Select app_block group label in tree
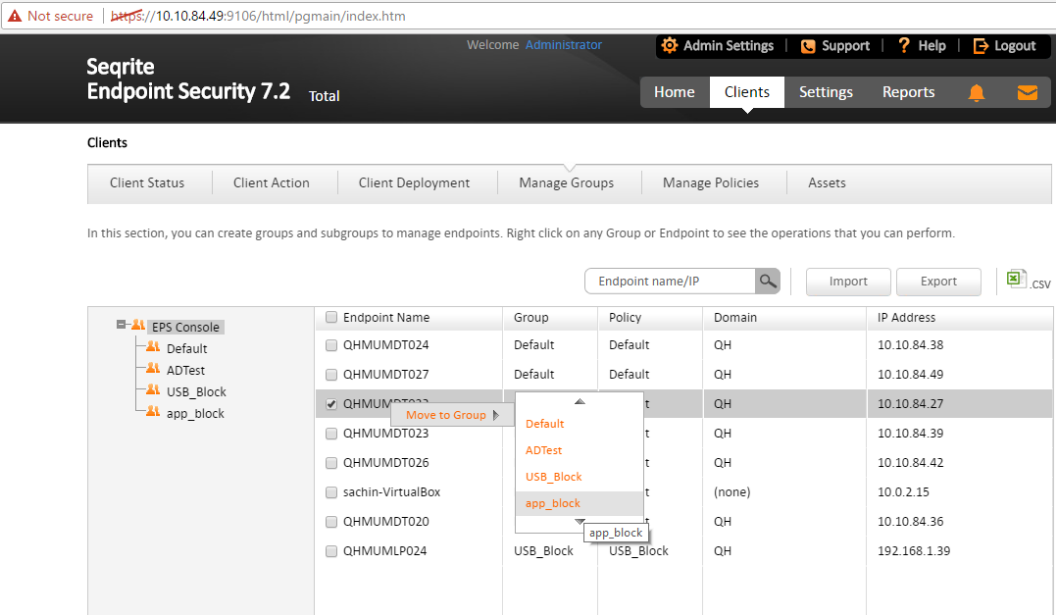The image size is (1056, 615). pyautogui.click(x=195, y=413)
